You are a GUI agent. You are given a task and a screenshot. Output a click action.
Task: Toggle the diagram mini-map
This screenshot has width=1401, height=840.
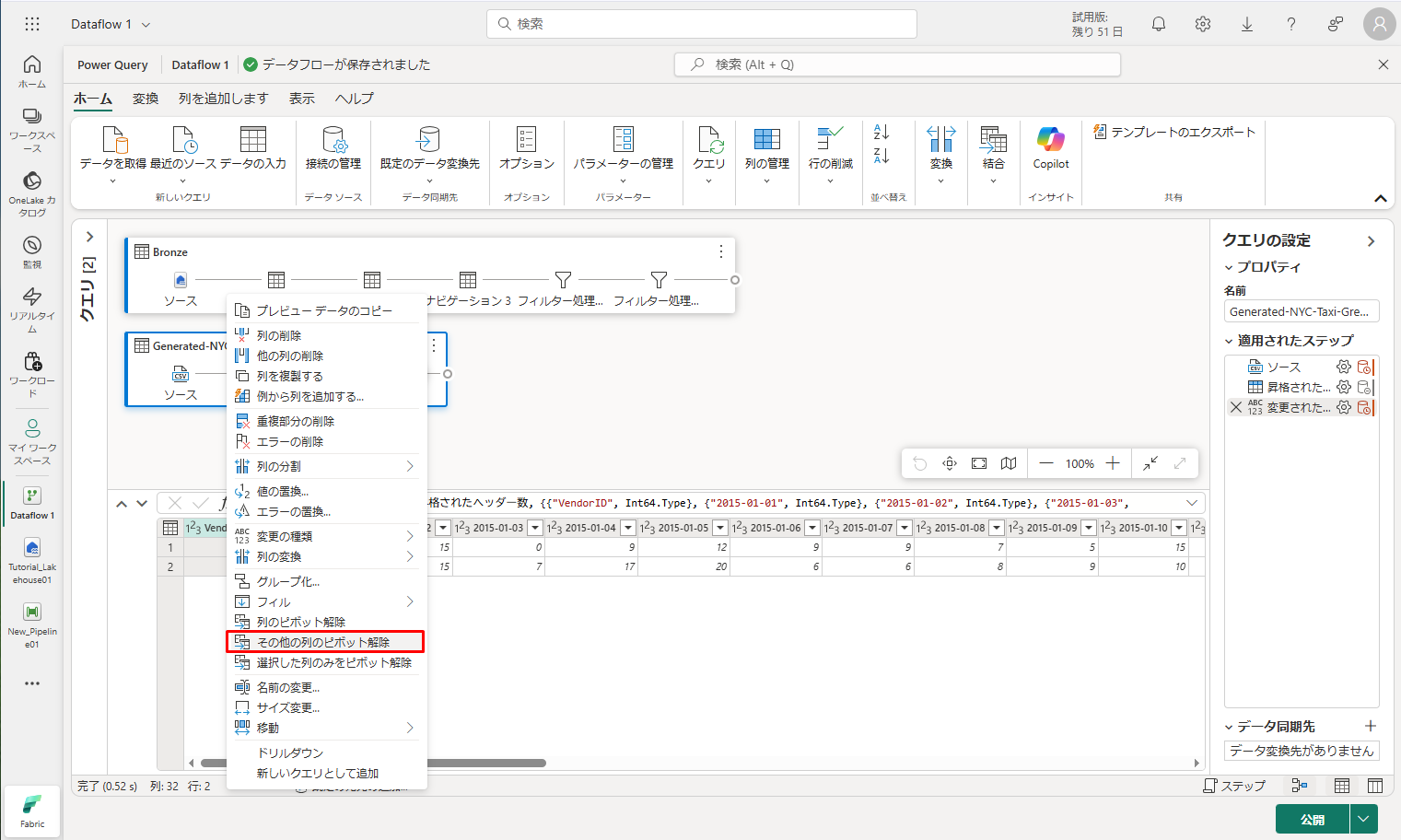pos(1009,463)
